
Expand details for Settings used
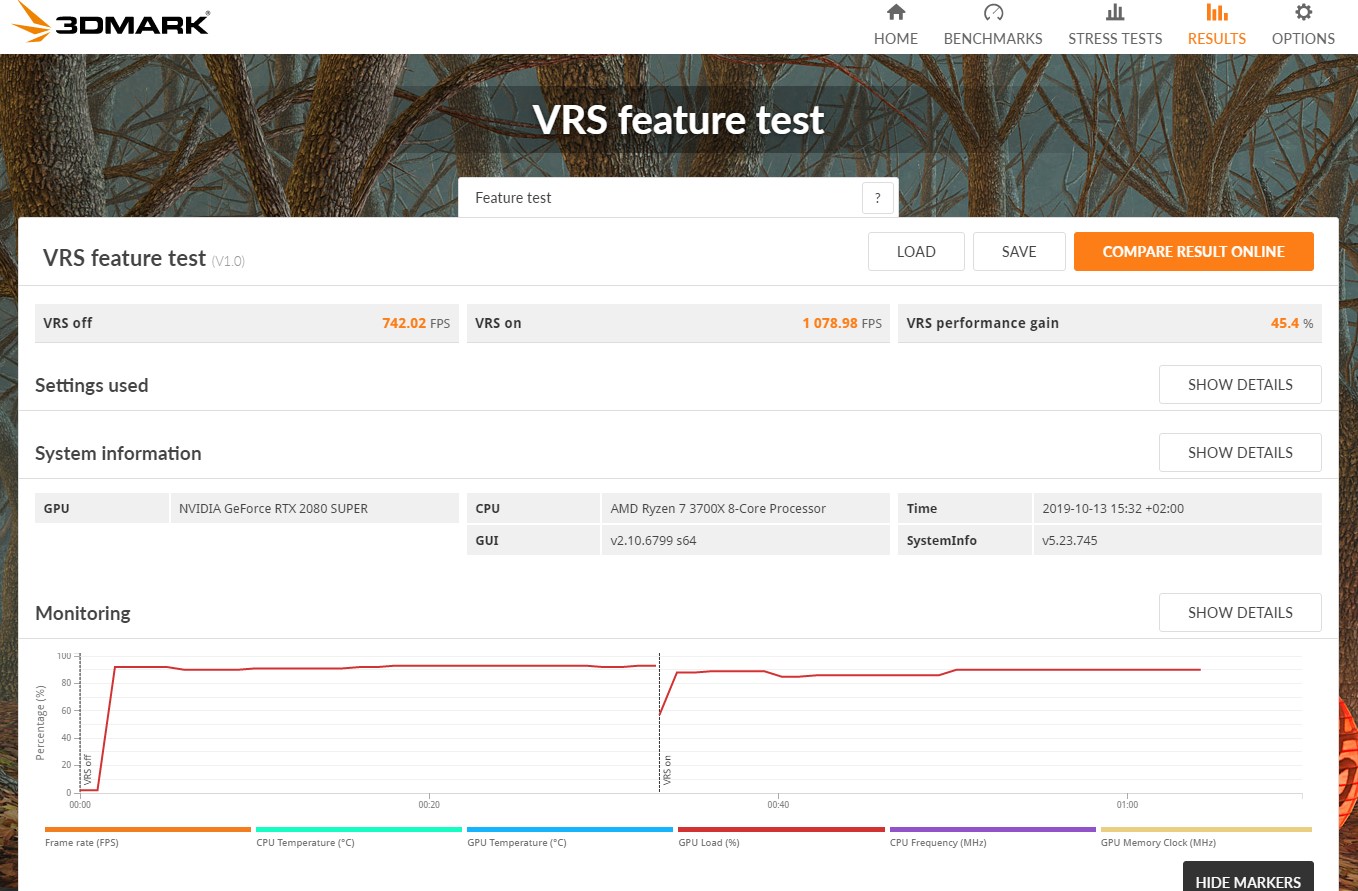pos(1239,385)
